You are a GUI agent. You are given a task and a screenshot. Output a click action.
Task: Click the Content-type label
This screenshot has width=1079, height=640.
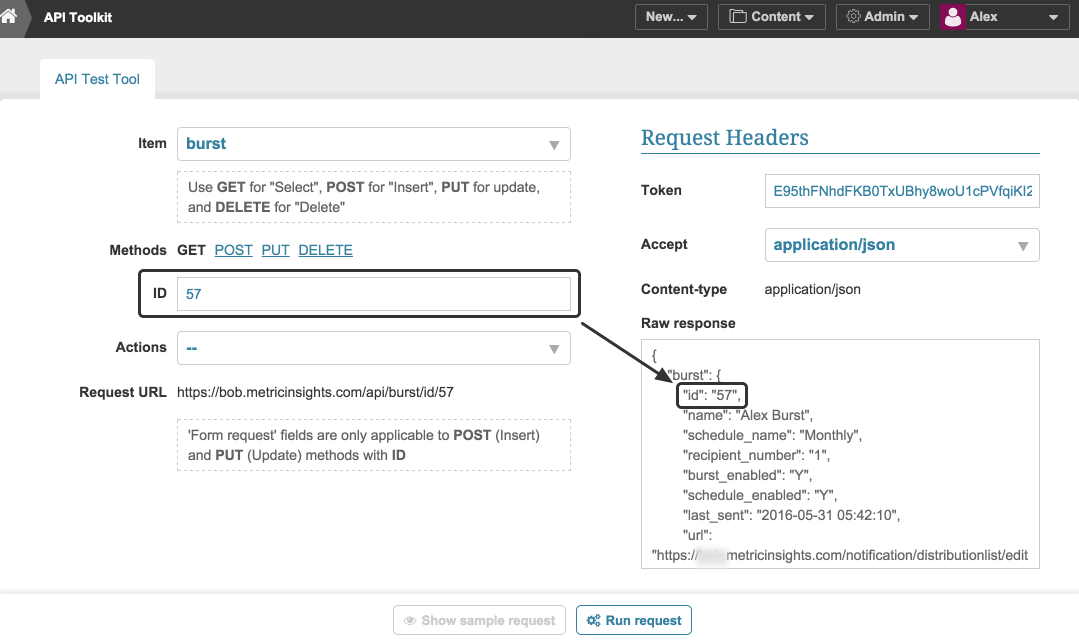(684, 289)
